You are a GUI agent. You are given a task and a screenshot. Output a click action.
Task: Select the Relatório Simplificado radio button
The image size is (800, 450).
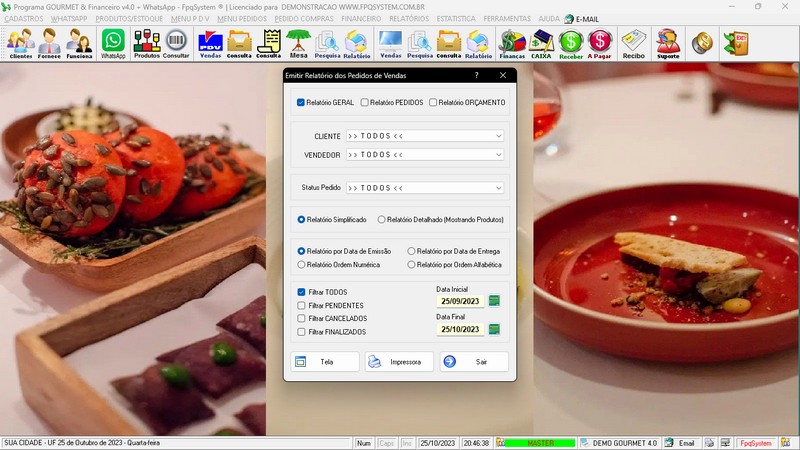pyautogui.click(x=301, y=220)
